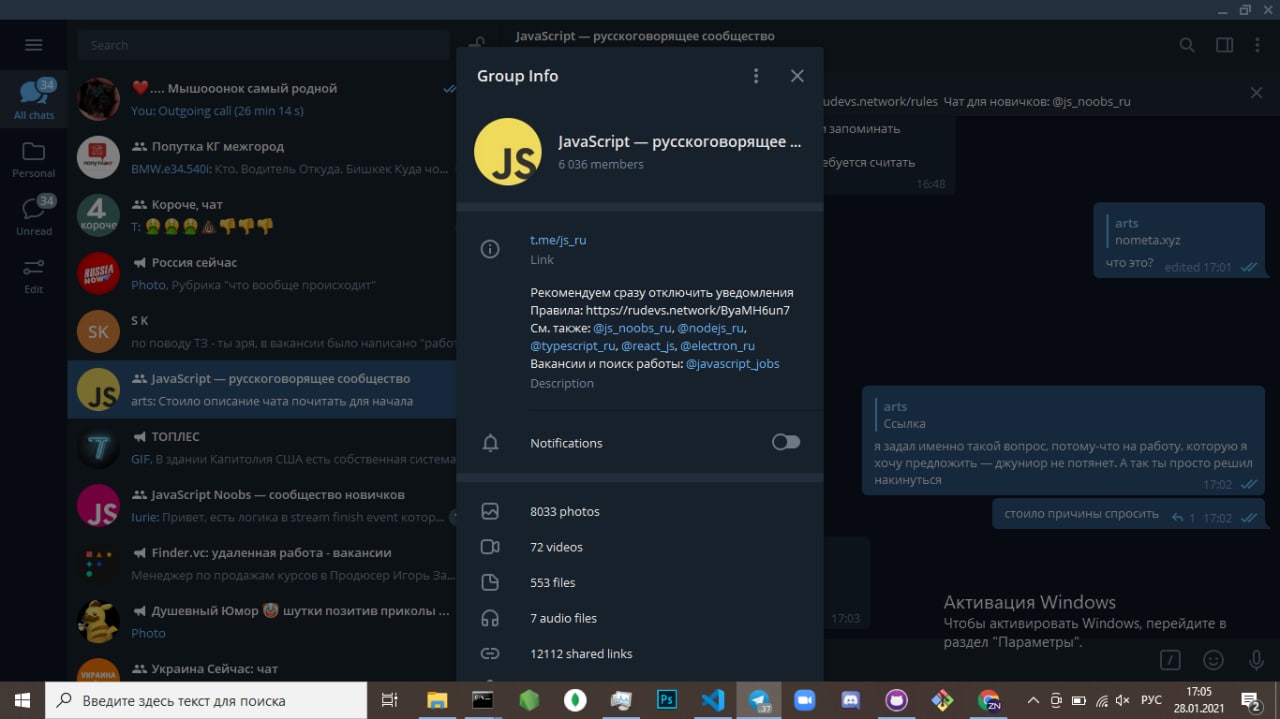The image size is (1280, 719).
Task: Open the Мышооонок самый родной chat
Action: 262,99
